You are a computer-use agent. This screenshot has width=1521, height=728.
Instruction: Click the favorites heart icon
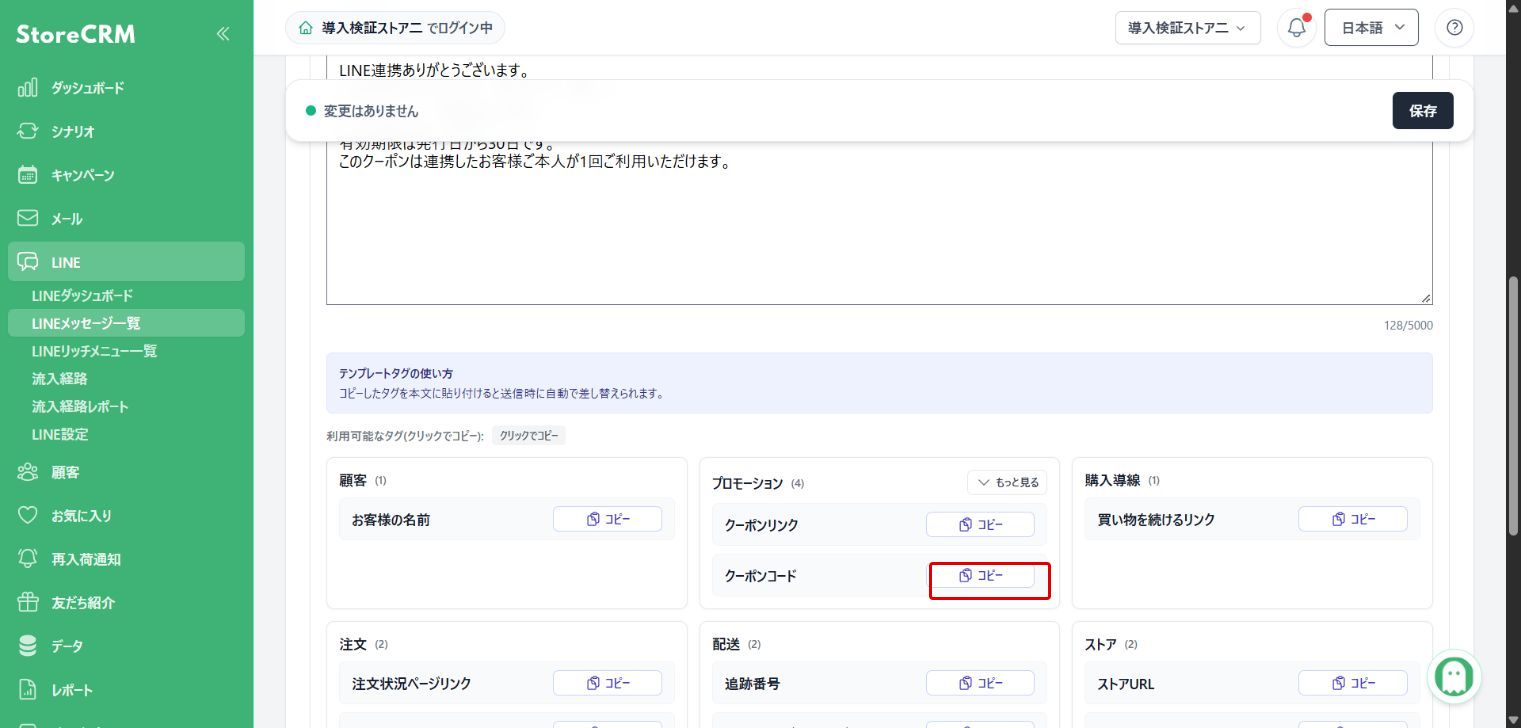coord(28,515)
